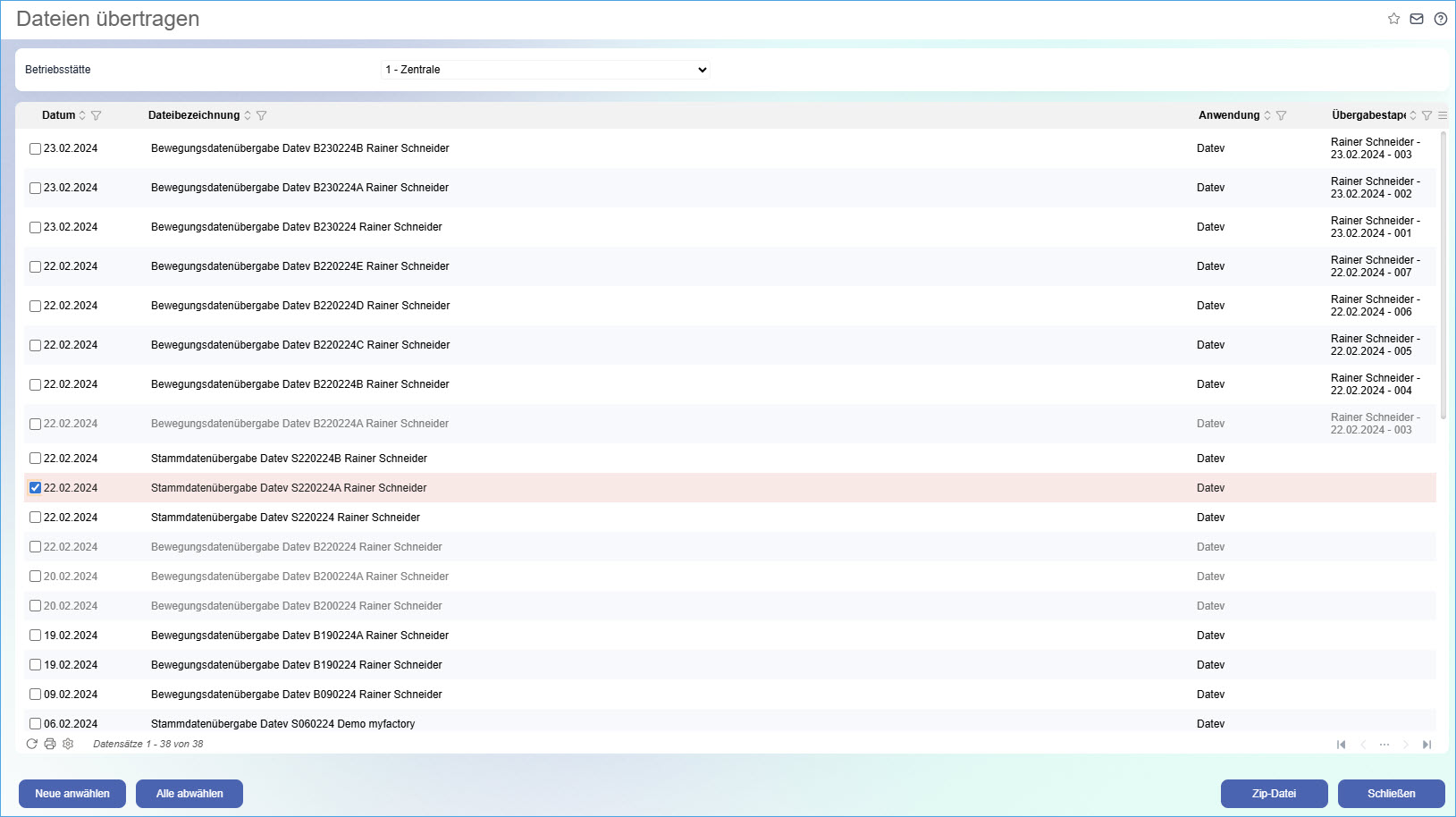This screenshot has height=817, width=1456.
Task: Filter the Datum column
Action: [x=97, y=115]
